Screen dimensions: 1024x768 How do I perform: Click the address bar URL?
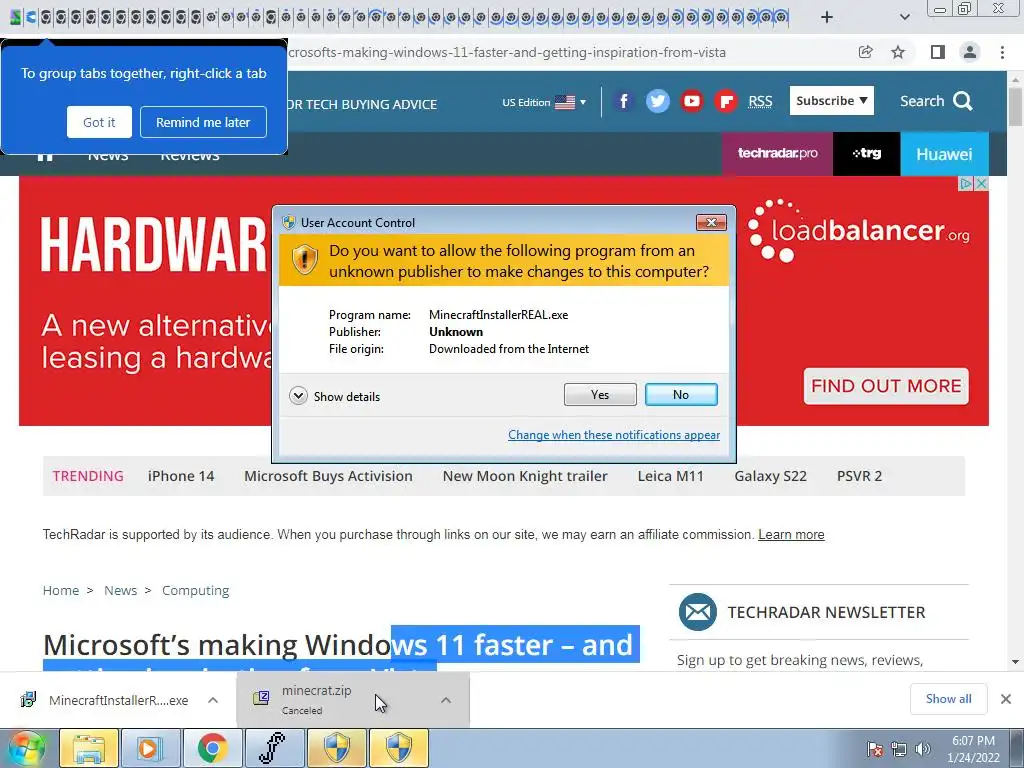507,52
